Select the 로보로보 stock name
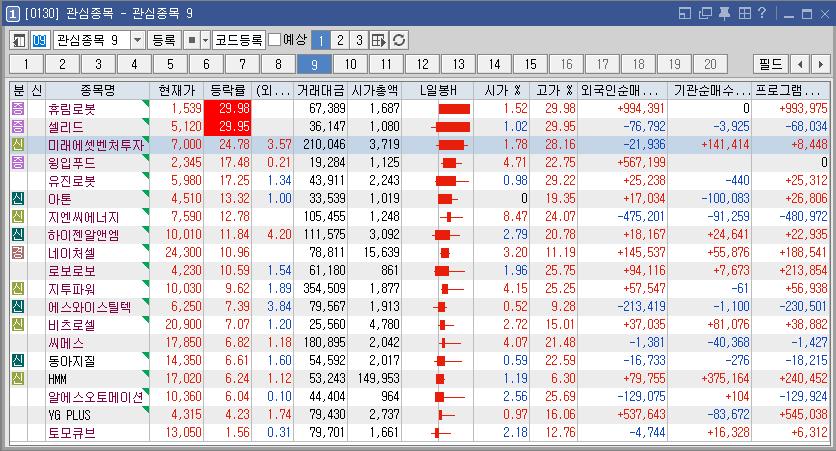 (x=71, y=271)
